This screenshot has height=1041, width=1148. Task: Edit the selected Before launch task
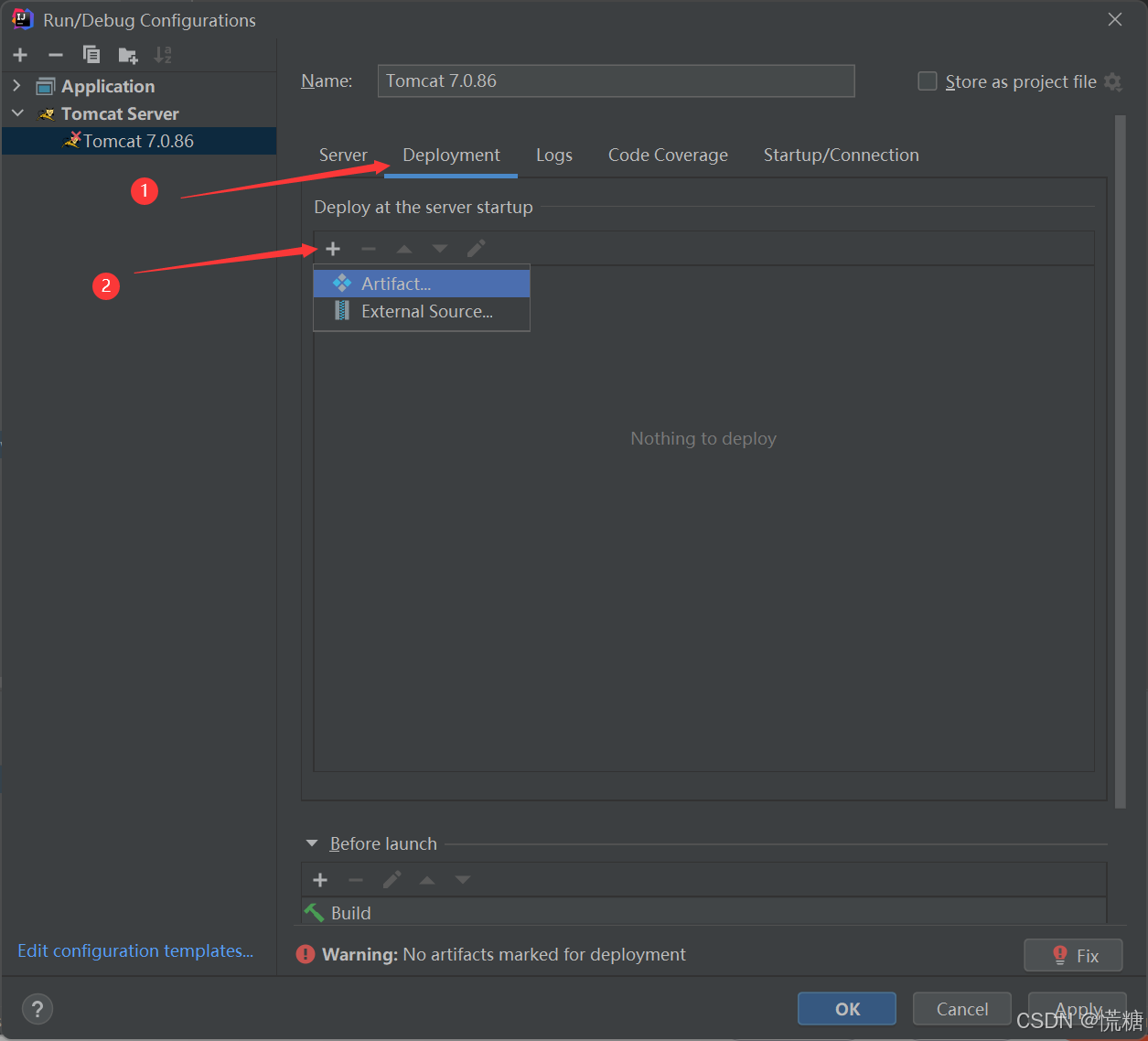[x=392, y=880]
